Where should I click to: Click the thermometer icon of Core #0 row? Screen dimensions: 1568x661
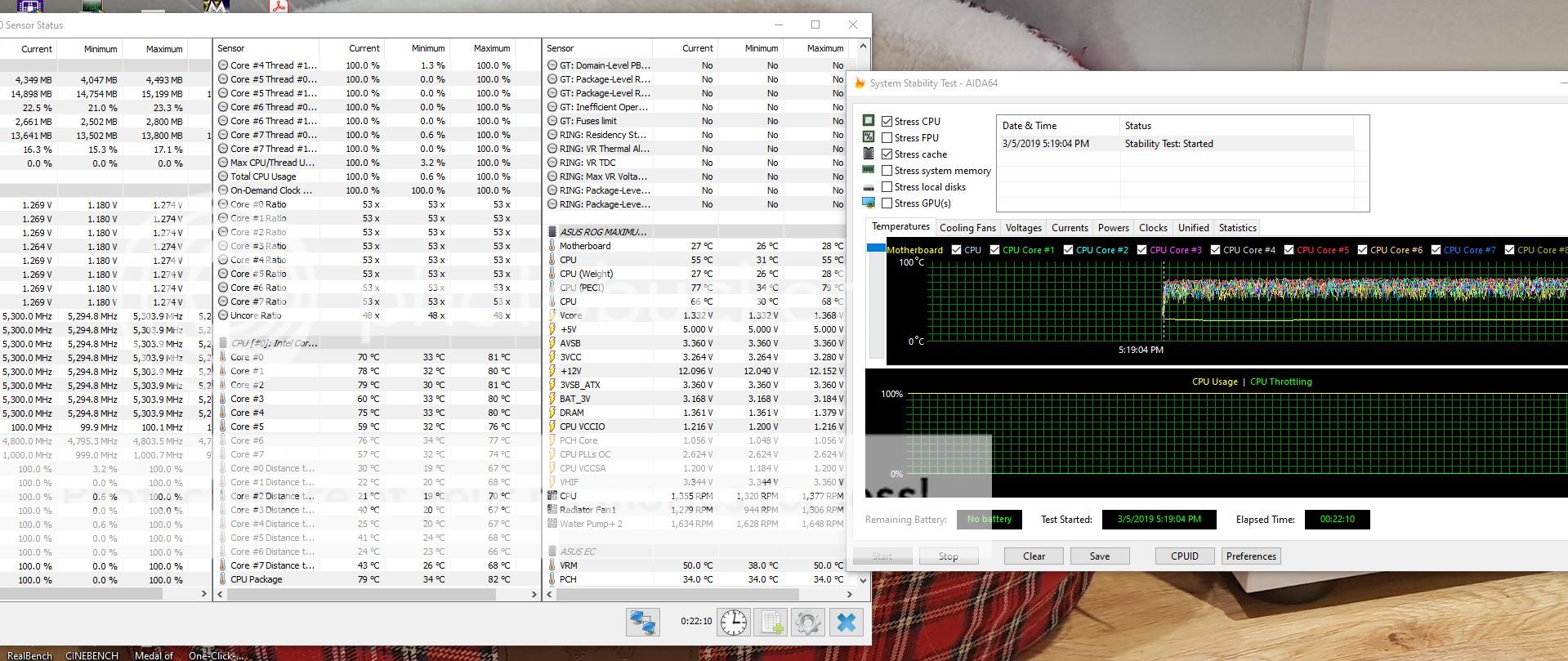[x=223, y=357]
